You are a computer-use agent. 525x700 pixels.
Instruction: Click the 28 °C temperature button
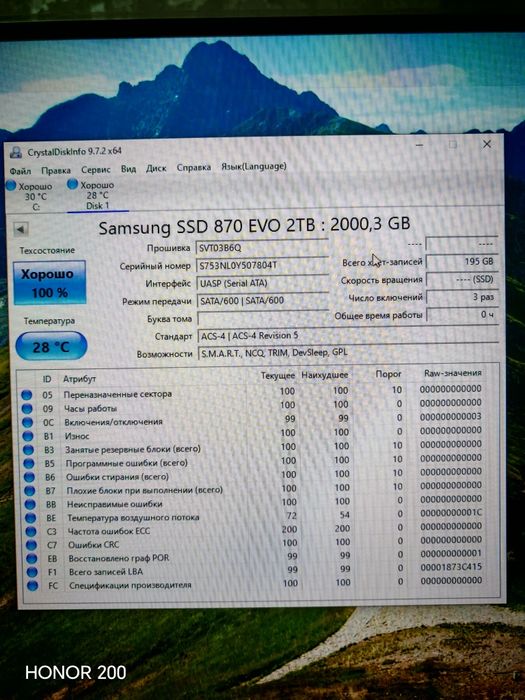click(51, 346)
